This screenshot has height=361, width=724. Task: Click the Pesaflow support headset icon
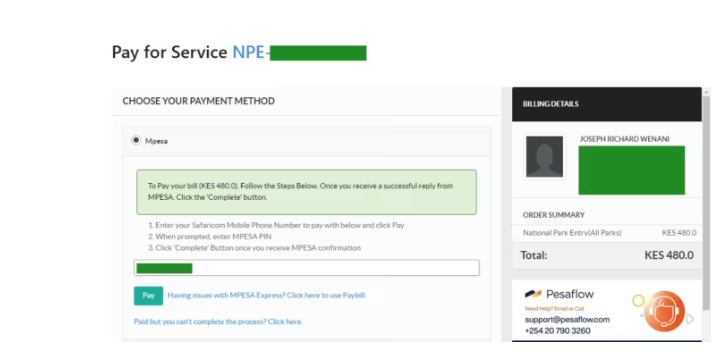click(x=664, y=312)
